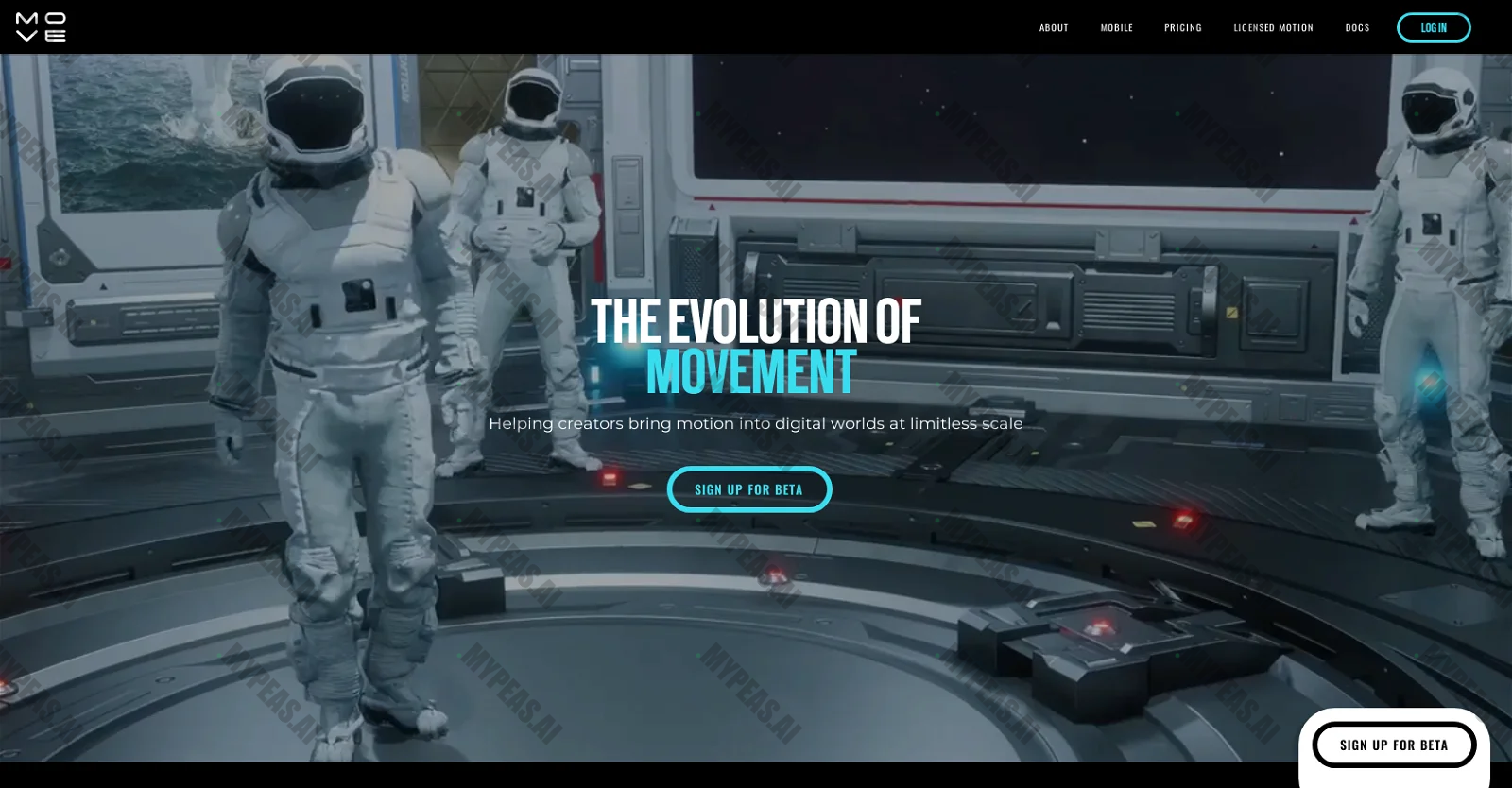Go to the Mobile section
The height and width of the screenshot is (788, 1512).
pyautogui.click(x=1116, y=27)
